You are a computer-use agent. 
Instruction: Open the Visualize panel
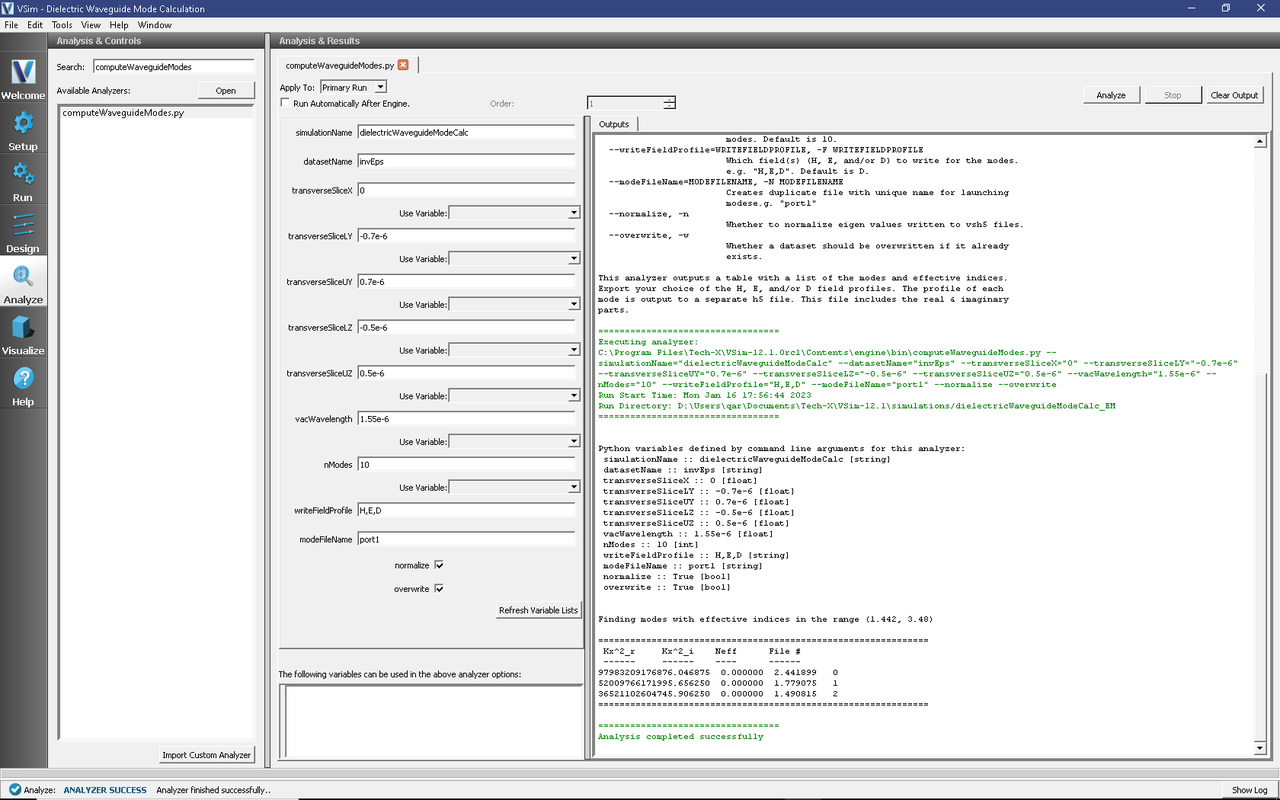[22, 334]
